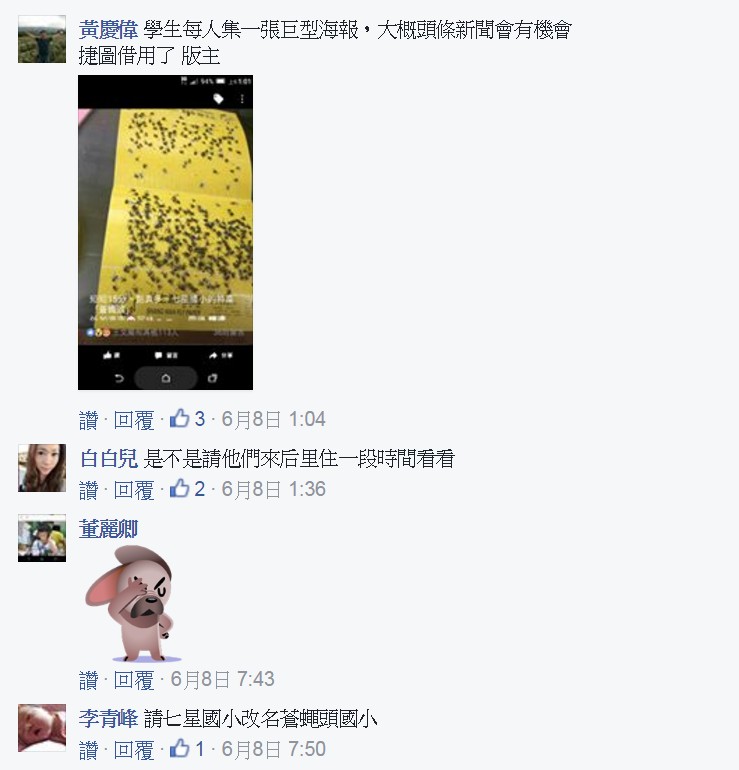Enlarge the yellow flypaper screenshot image
The width and height of the screenshot is (739, 770).
coord(165,232)
